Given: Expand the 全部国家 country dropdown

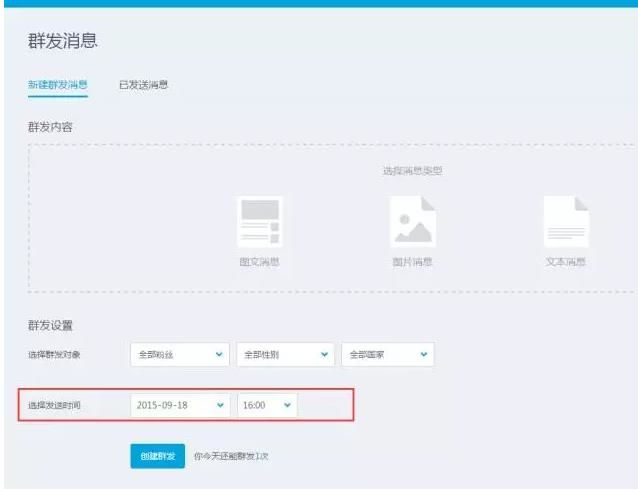Looking at the screenshot, I should [x=388, y=354].
